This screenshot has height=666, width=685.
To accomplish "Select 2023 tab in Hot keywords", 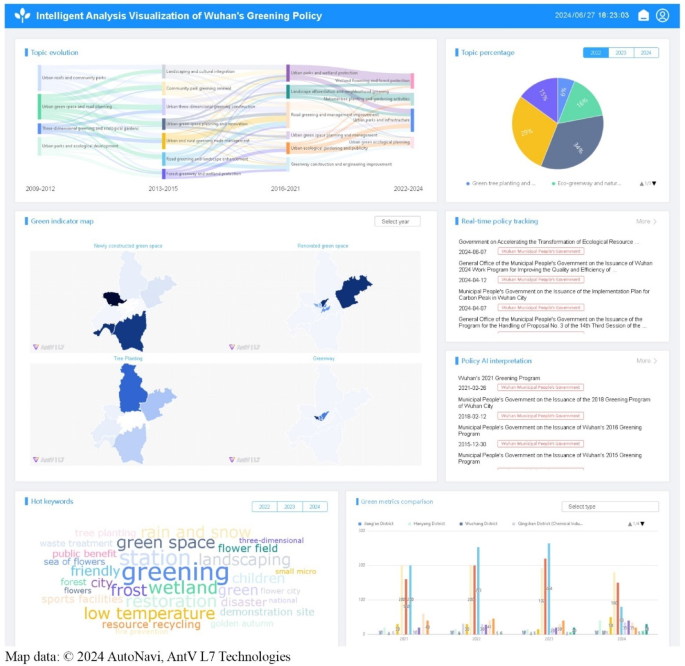I will 290,507.
